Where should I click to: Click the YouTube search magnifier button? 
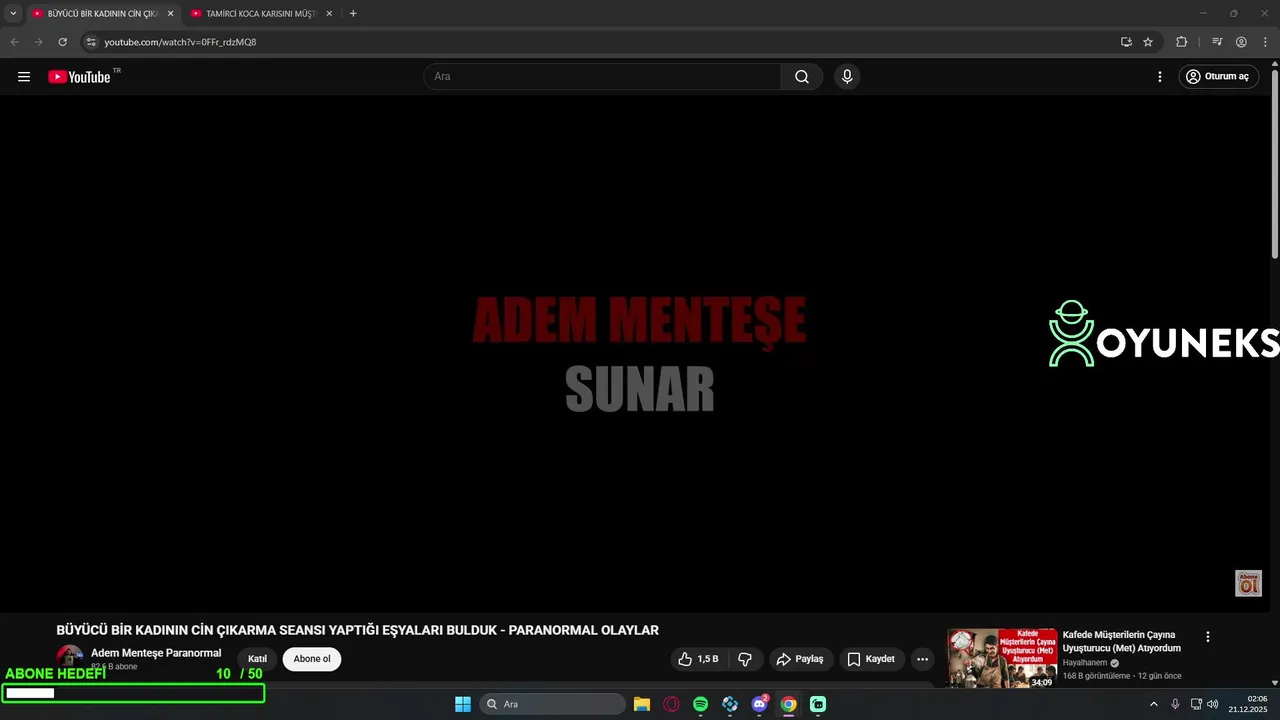pyautogui.click(x=802, y=77)
